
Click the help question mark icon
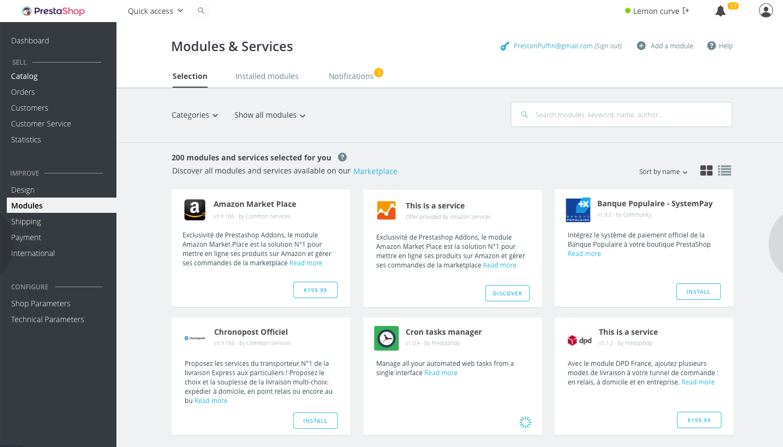(x=711, y=46)
